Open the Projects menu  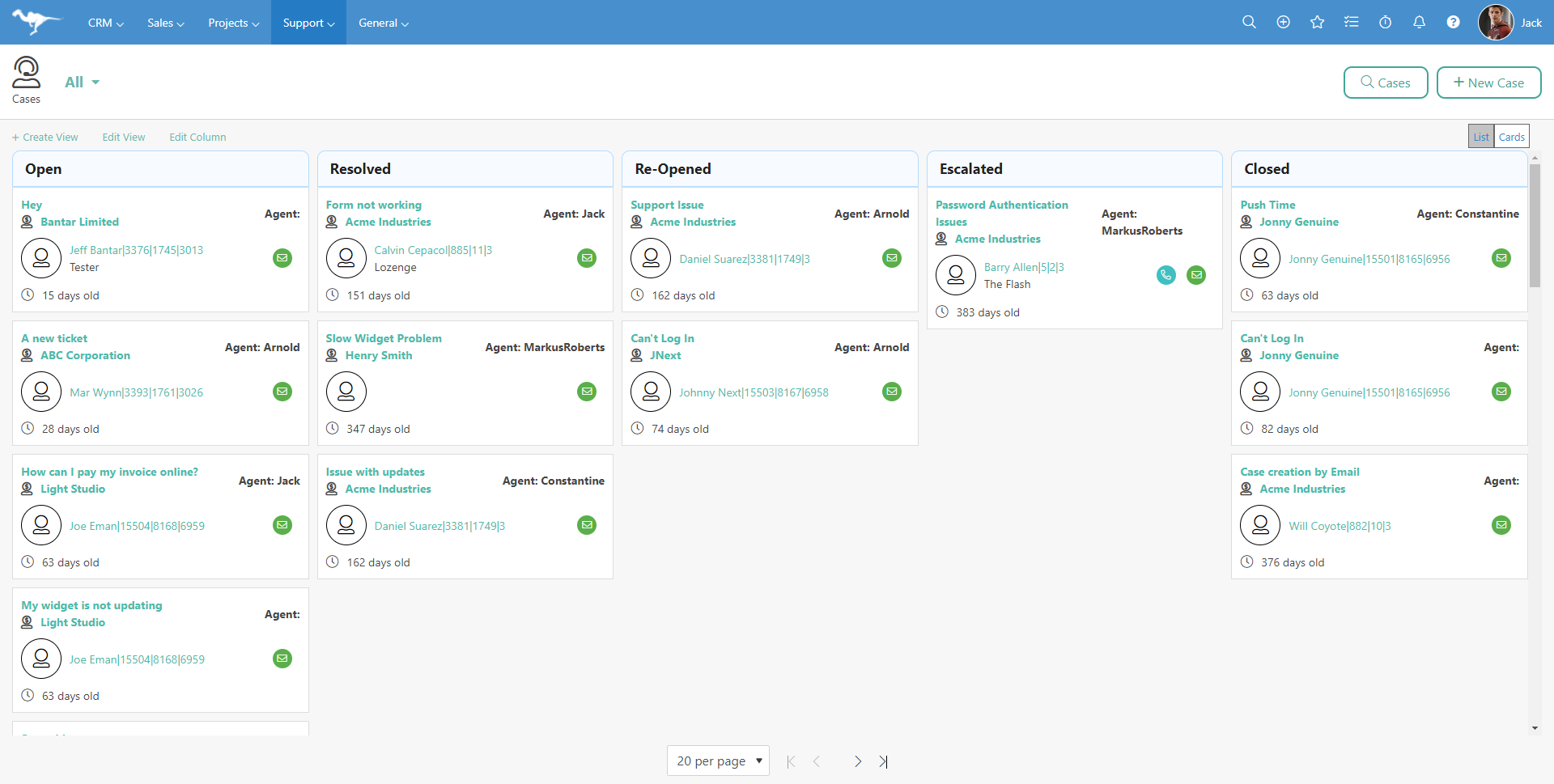click(x=233, y=23)
